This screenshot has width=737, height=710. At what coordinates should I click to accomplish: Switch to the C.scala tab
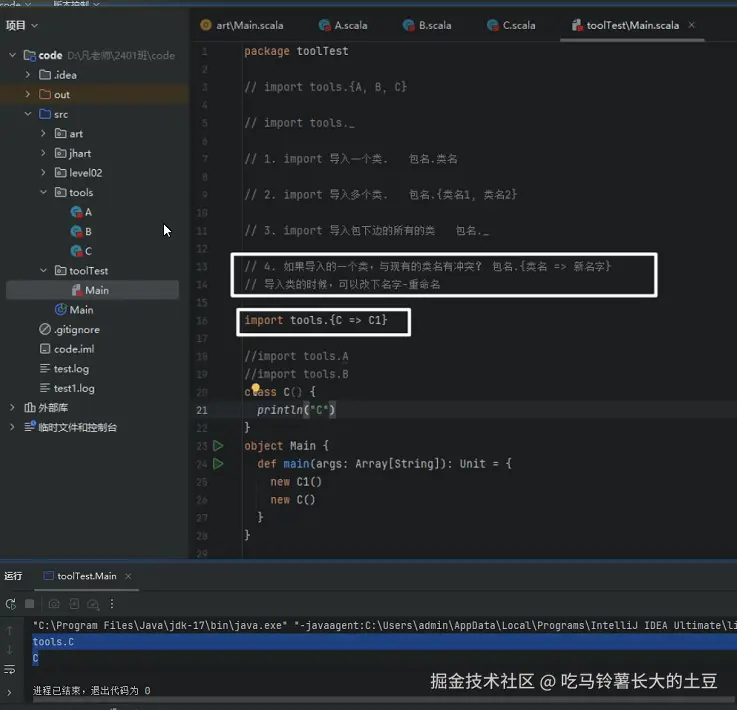point(511,25)
